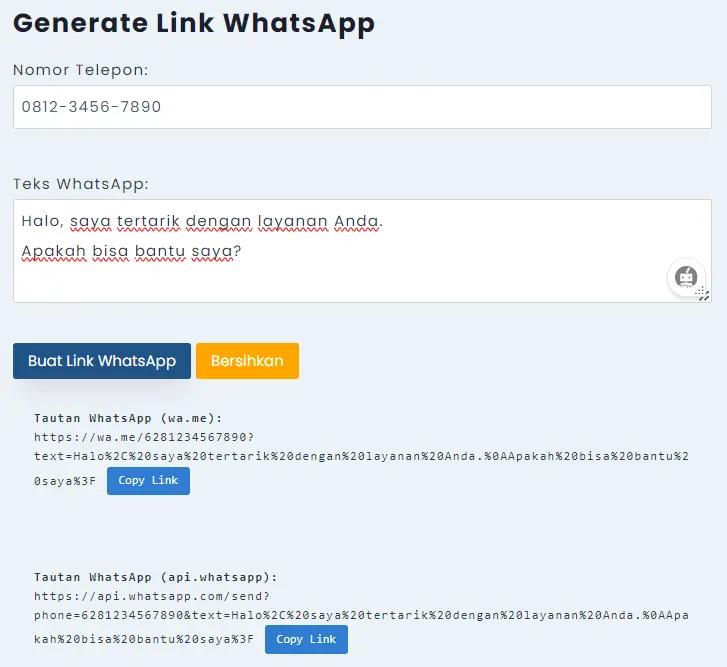The height and width of the screenshot is (667, 727).
Task: Click the 'Generate Link WhatsApp' heading
Action: [193, 23]
